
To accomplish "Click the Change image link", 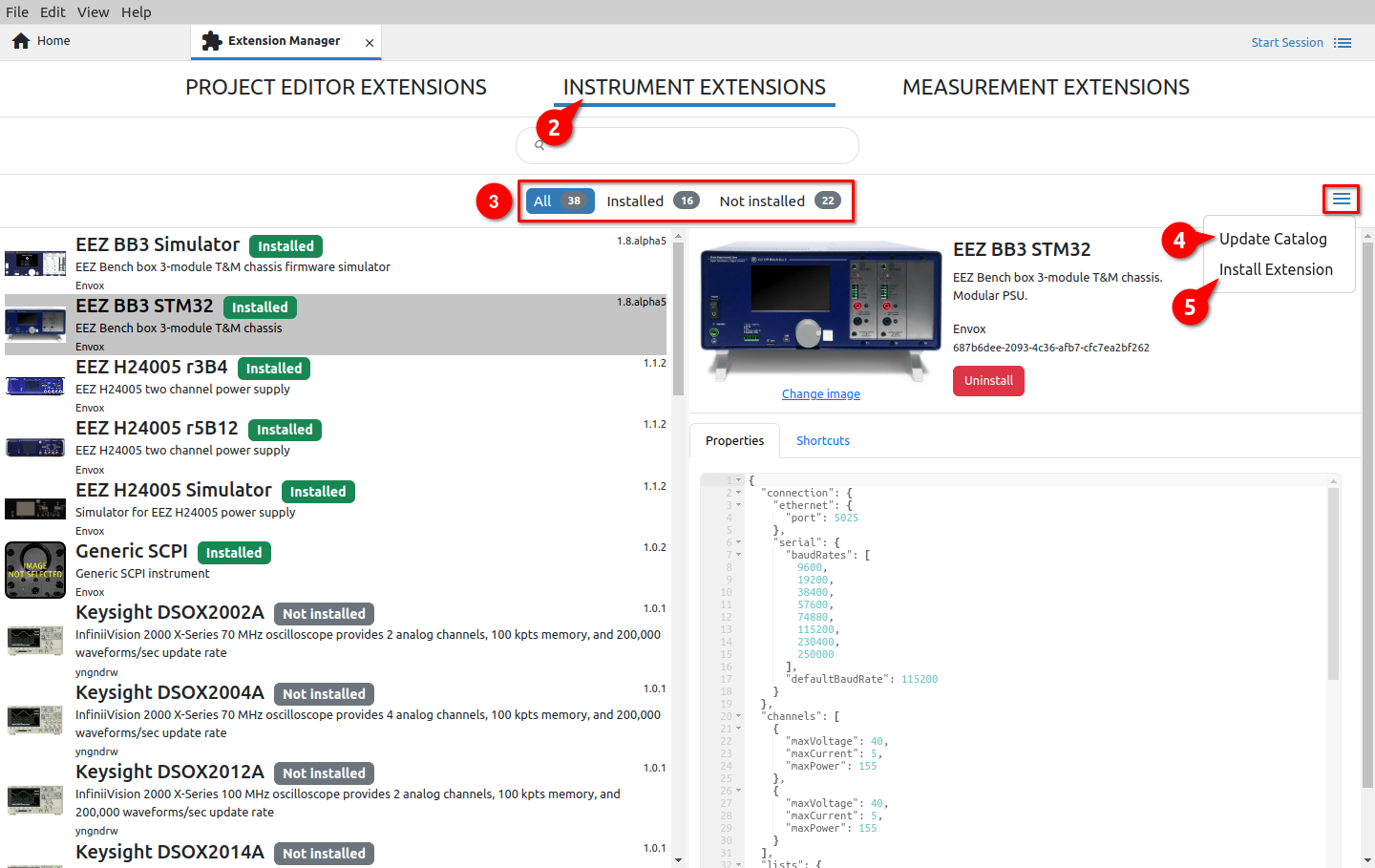I will 821,393.
